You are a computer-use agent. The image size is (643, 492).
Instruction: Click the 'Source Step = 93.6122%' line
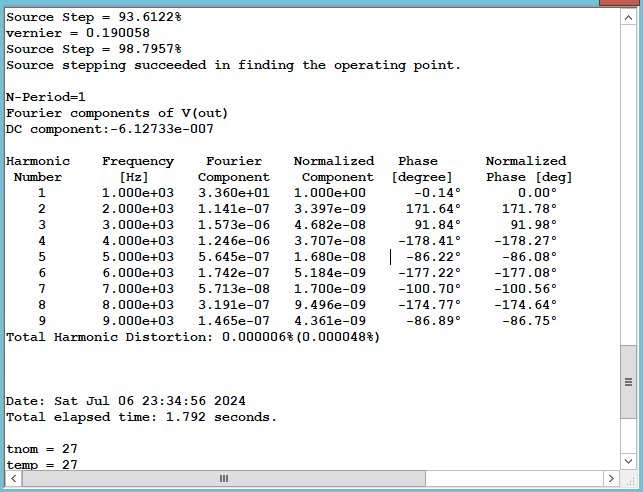coord(93,17)
